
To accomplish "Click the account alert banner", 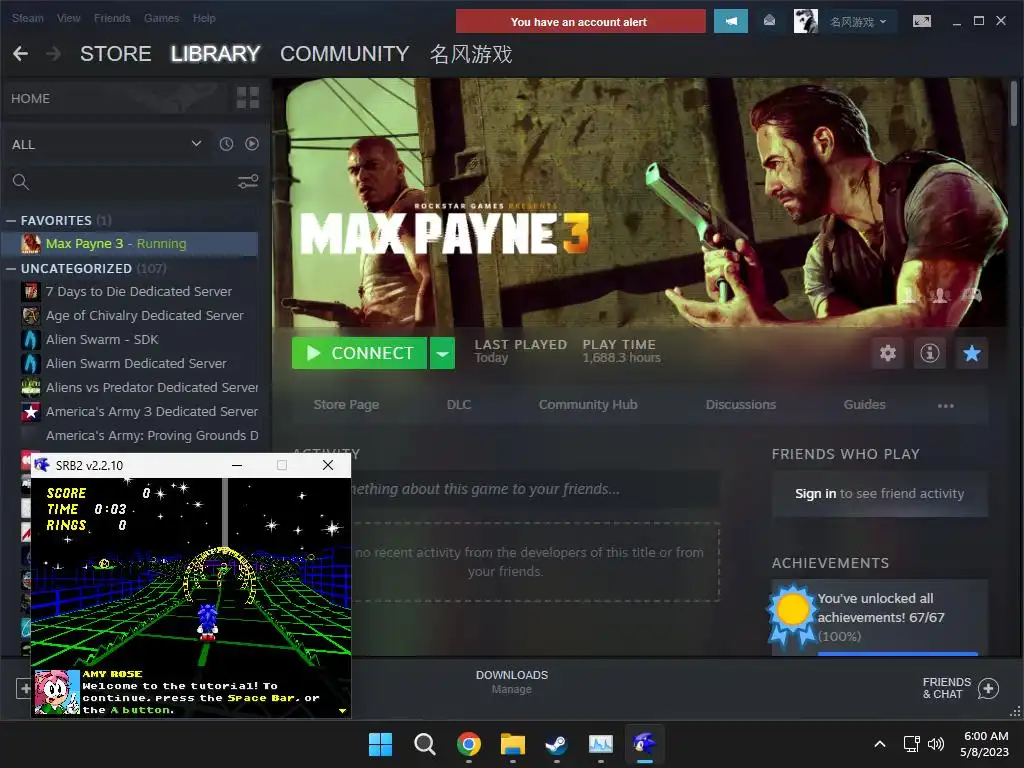I will [580, 22].
